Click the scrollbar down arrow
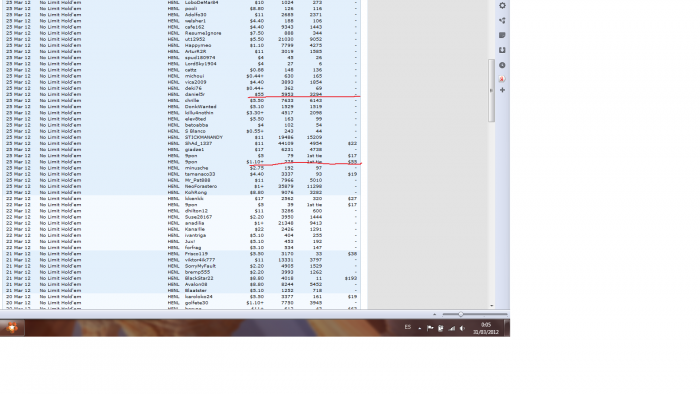Screen dimensions: 700x394 coord(492,306)
